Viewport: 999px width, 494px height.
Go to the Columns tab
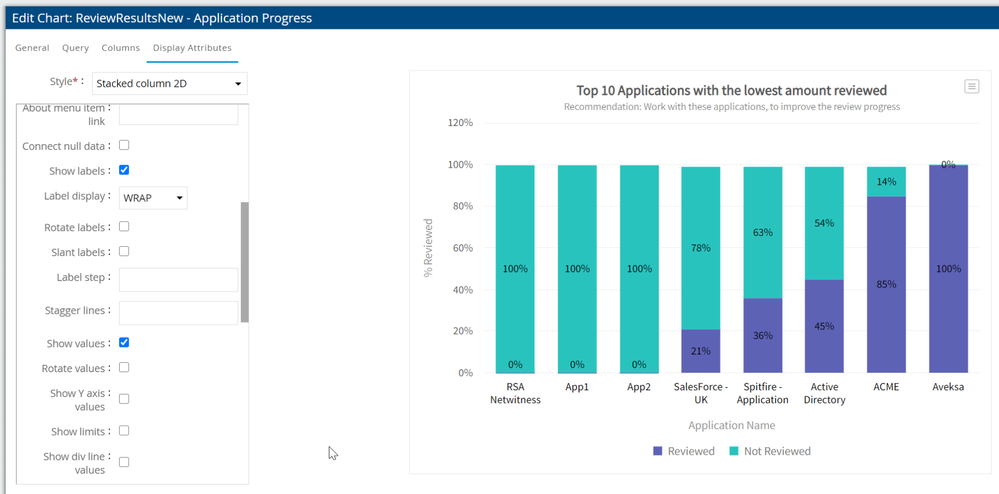tap(120, 48)
